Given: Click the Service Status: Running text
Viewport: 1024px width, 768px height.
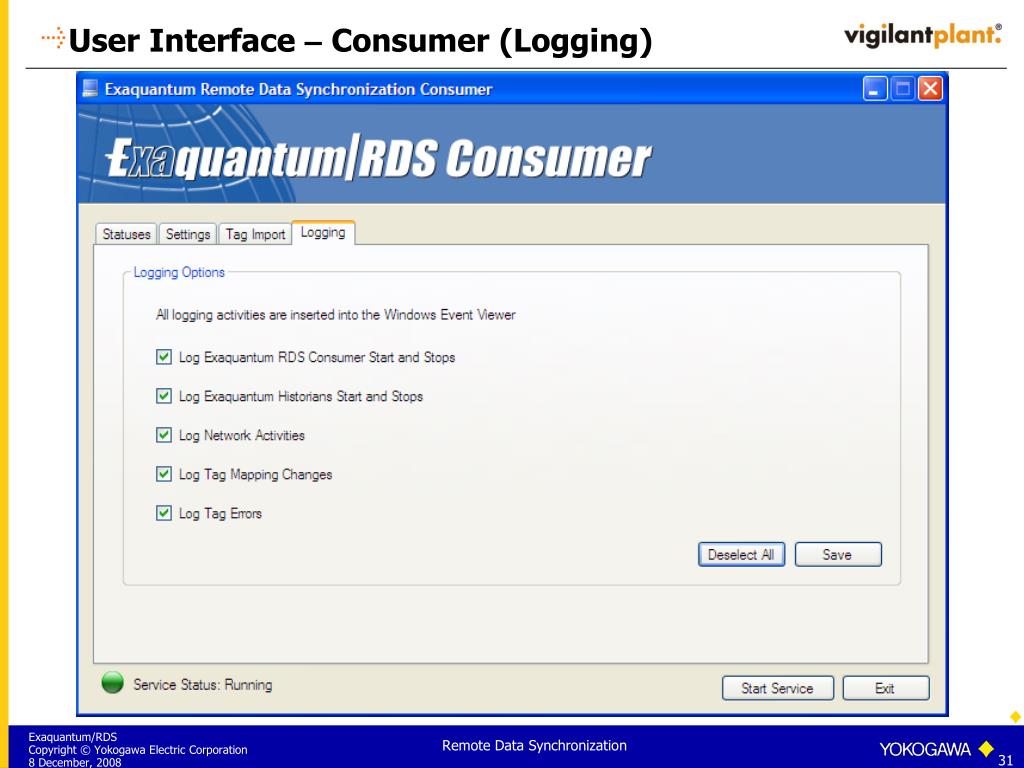Looking at the screenshot, I should point(202,685).
